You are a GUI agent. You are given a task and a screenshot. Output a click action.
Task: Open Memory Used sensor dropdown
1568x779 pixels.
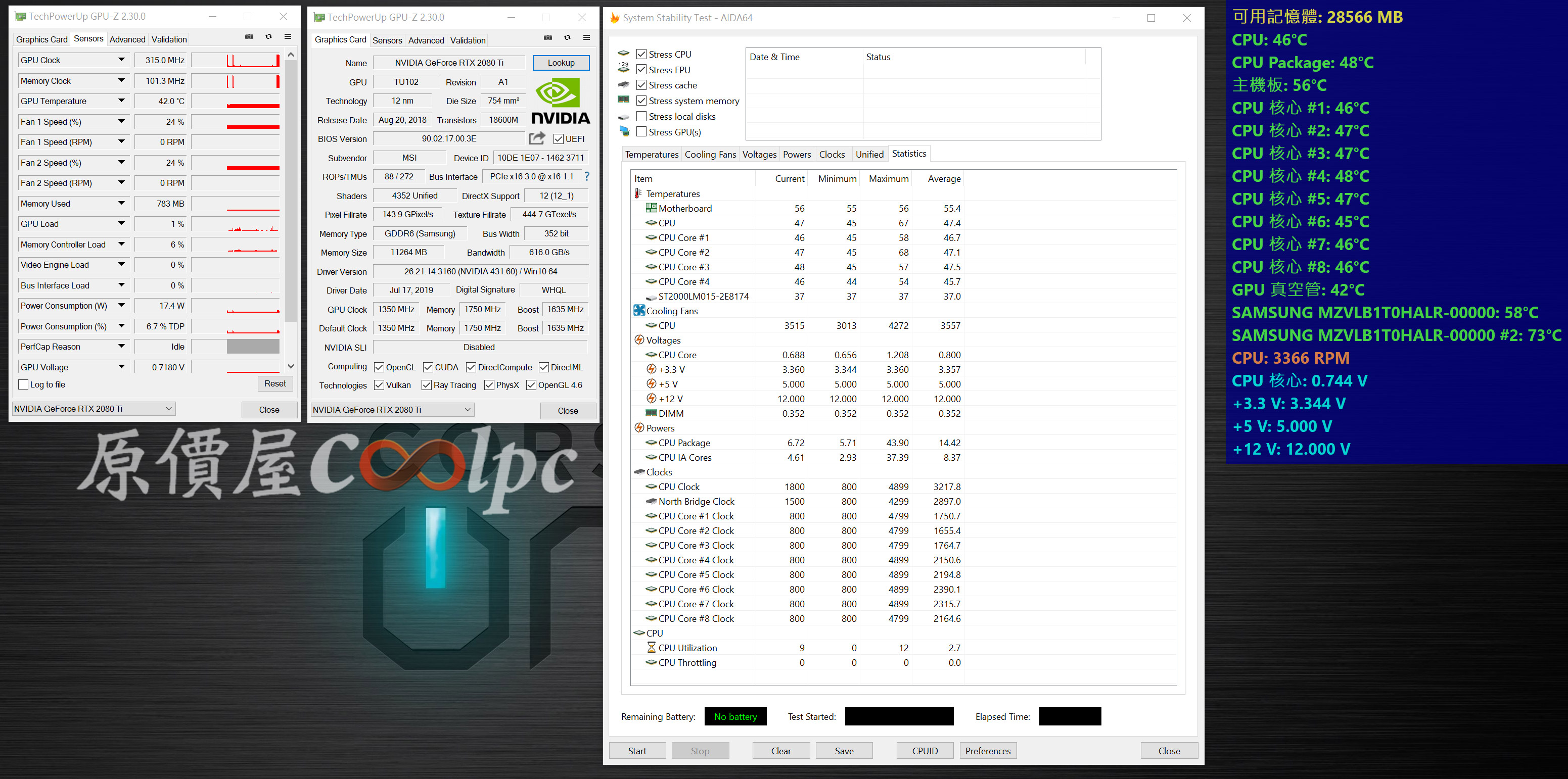[121, 203]
